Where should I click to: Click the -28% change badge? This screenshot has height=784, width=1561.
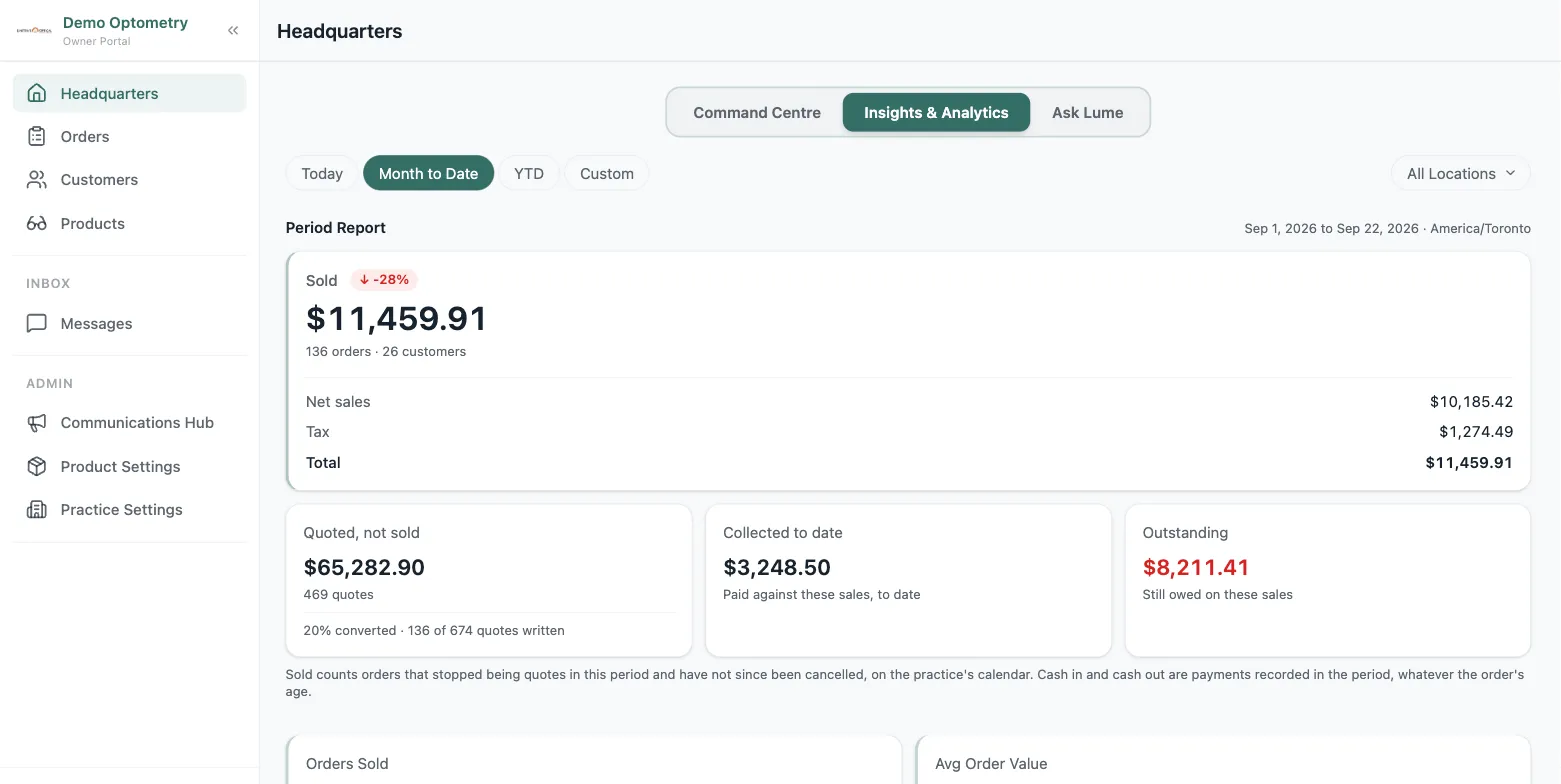pyautogui.click(x=384, y=280)
